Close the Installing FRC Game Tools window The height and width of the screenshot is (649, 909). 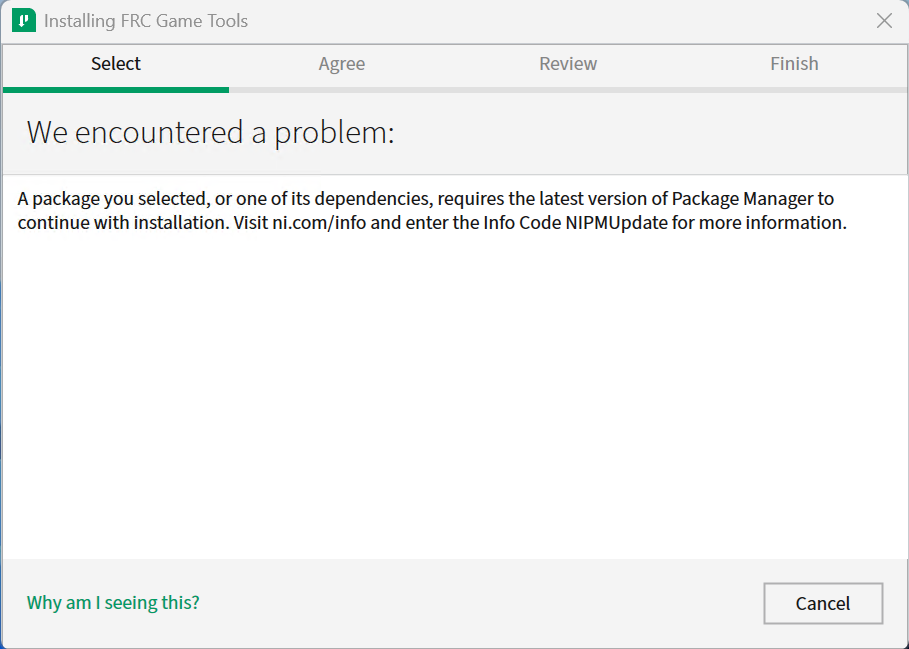tap(884, 21)
